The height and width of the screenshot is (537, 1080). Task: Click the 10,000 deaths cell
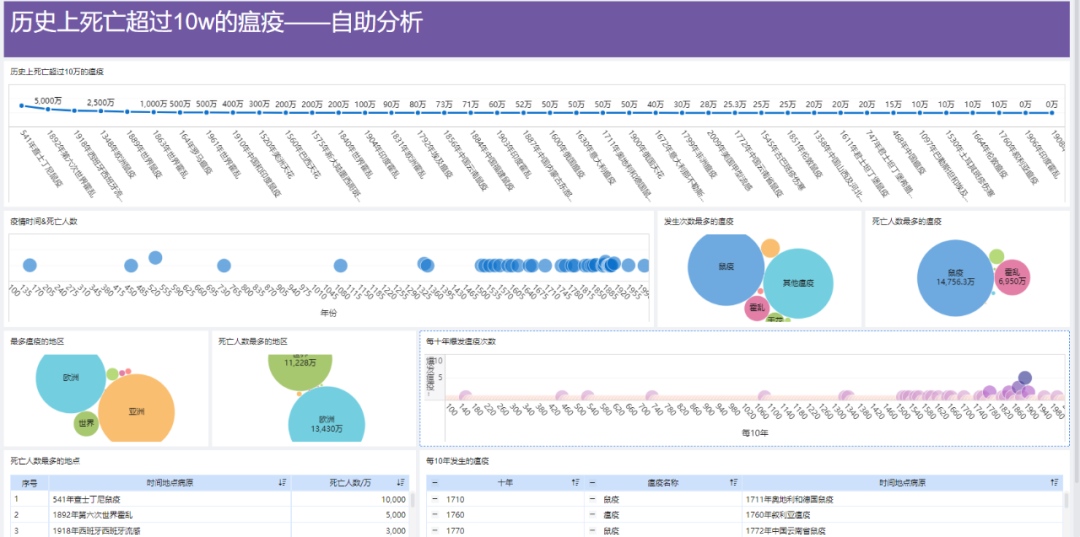[350, 499]
